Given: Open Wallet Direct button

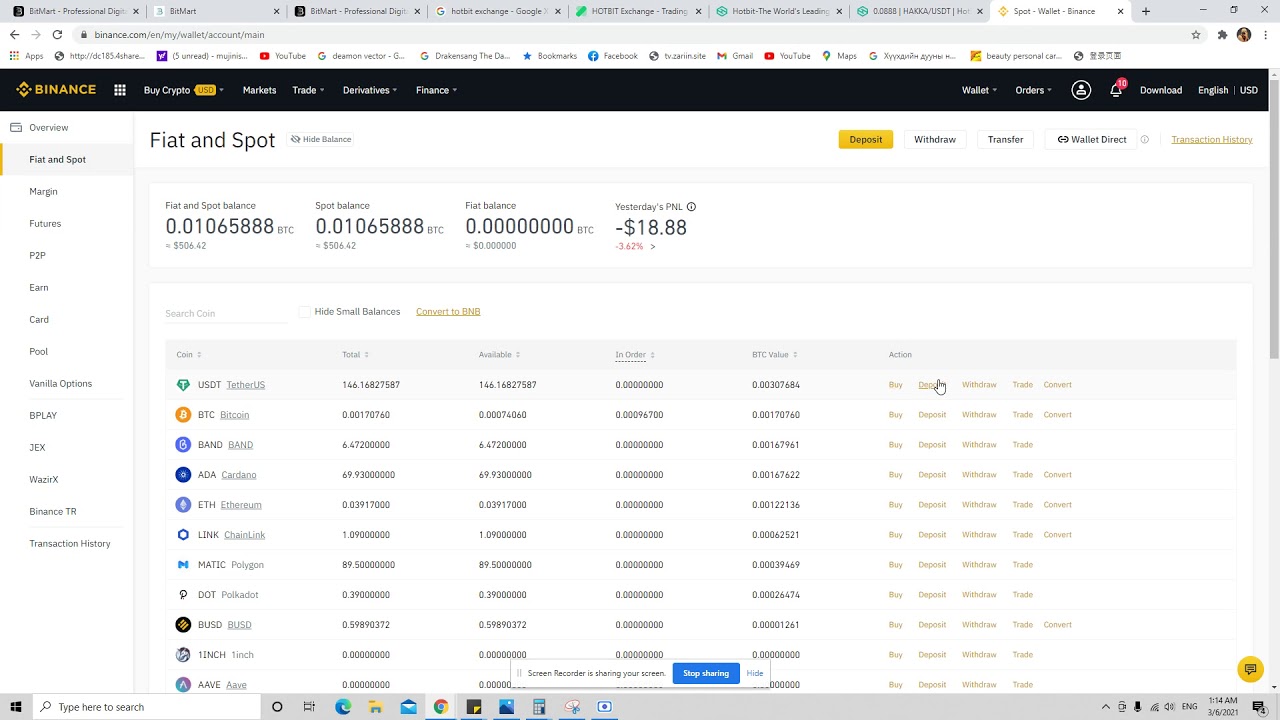Looking at the screenshot, I should coord(1092,140).
